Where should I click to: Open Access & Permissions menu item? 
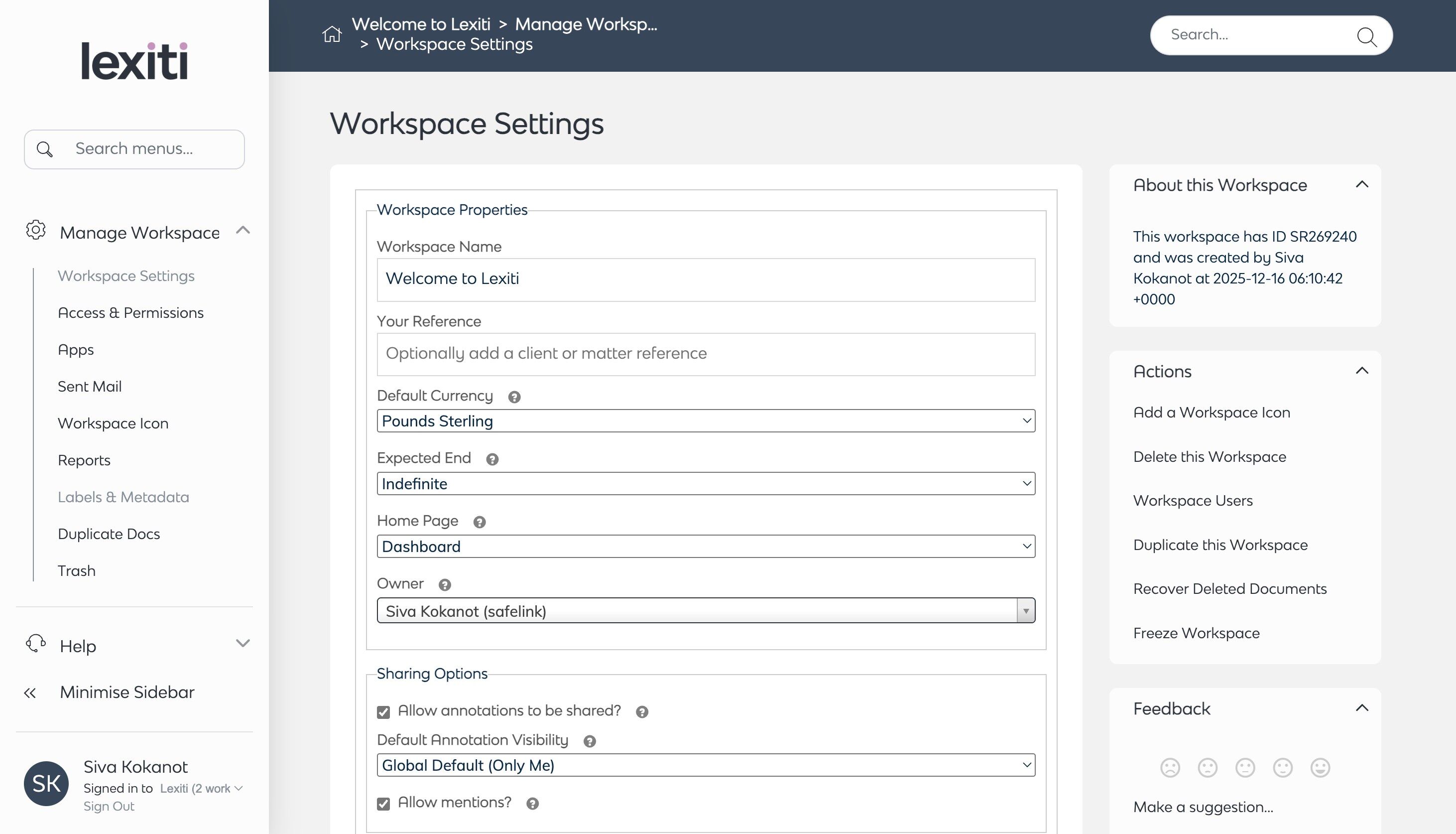(130, 313)
